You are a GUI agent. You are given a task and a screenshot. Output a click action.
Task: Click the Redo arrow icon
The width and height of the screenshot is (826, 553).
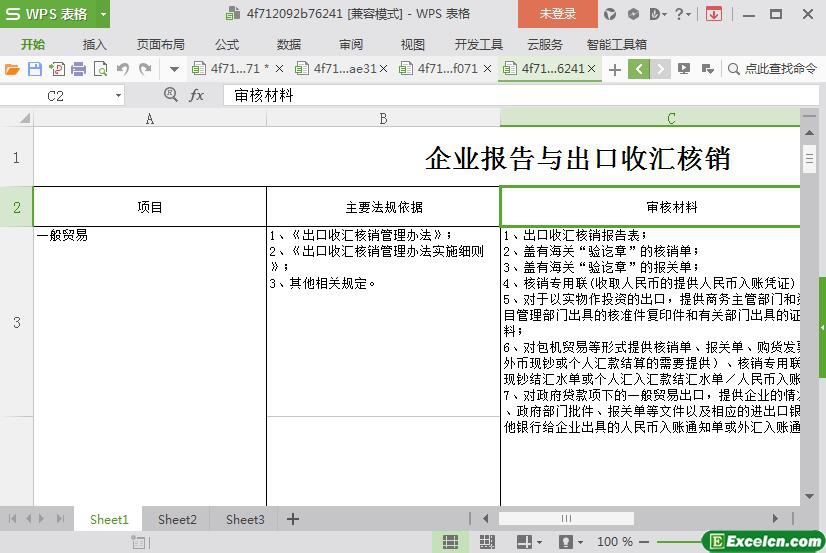146,69
